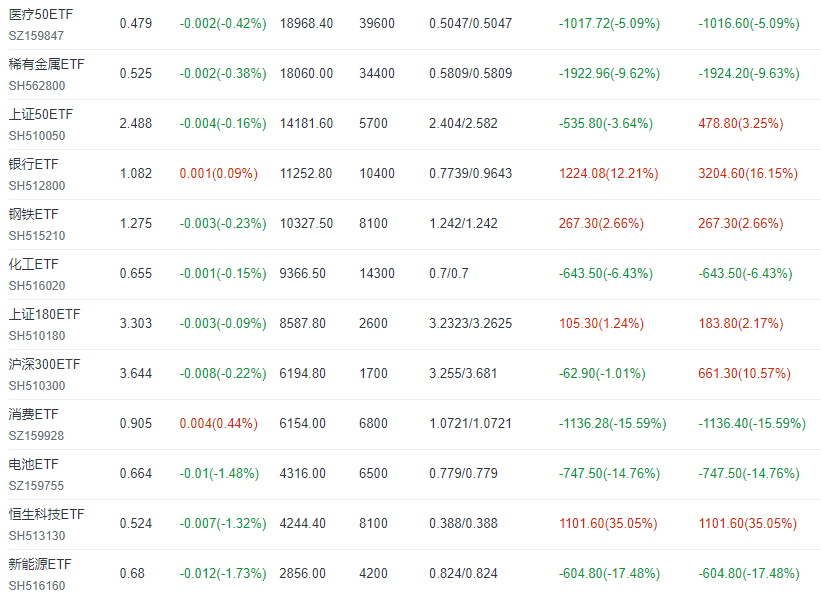Click the cost value 0.7739/0.9643
The height and width of the screenshot is (598, 821).
[470, 173]
